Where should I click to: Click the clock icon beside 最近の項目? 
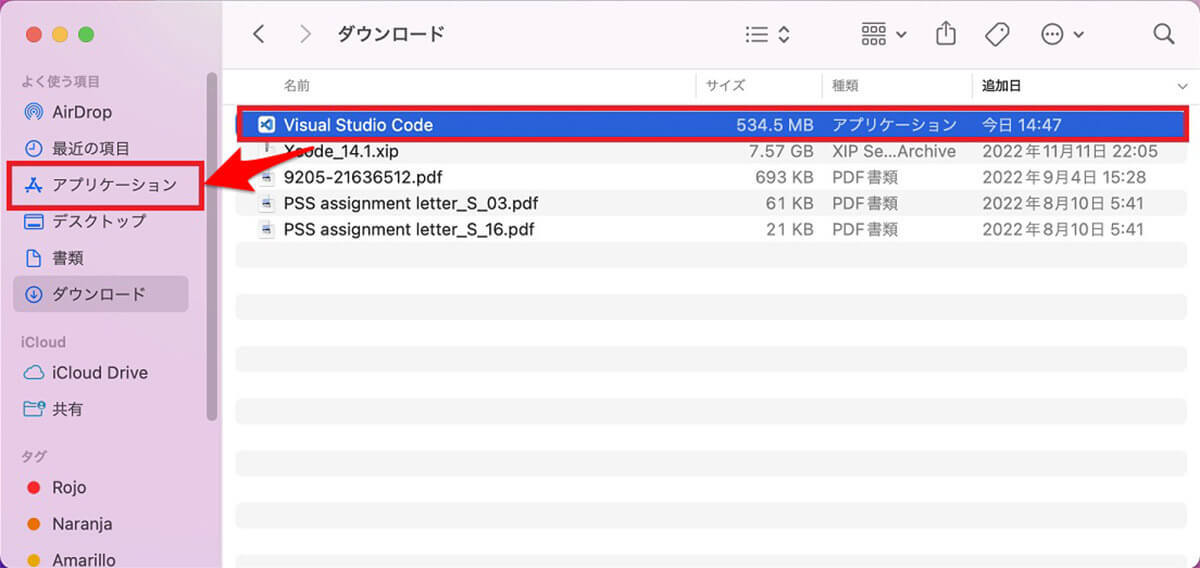[x=33, y=148]
